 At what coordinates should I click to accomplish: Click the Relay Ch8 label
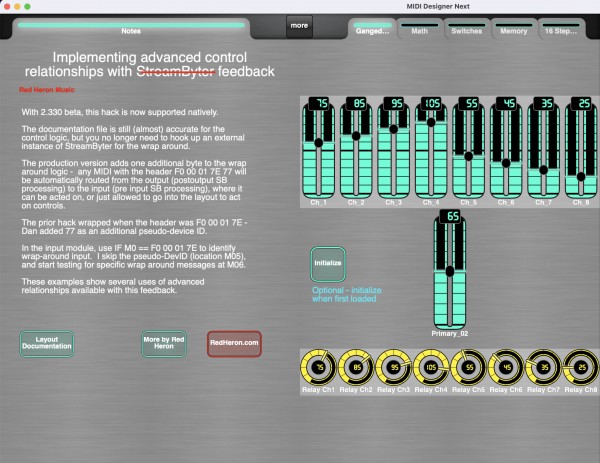click(581, 390)
